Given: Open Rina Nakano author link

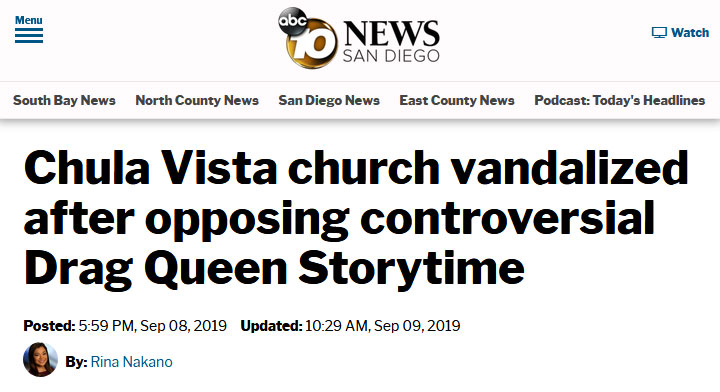Looking at the screenshot, I should click(x=131, y=362).
